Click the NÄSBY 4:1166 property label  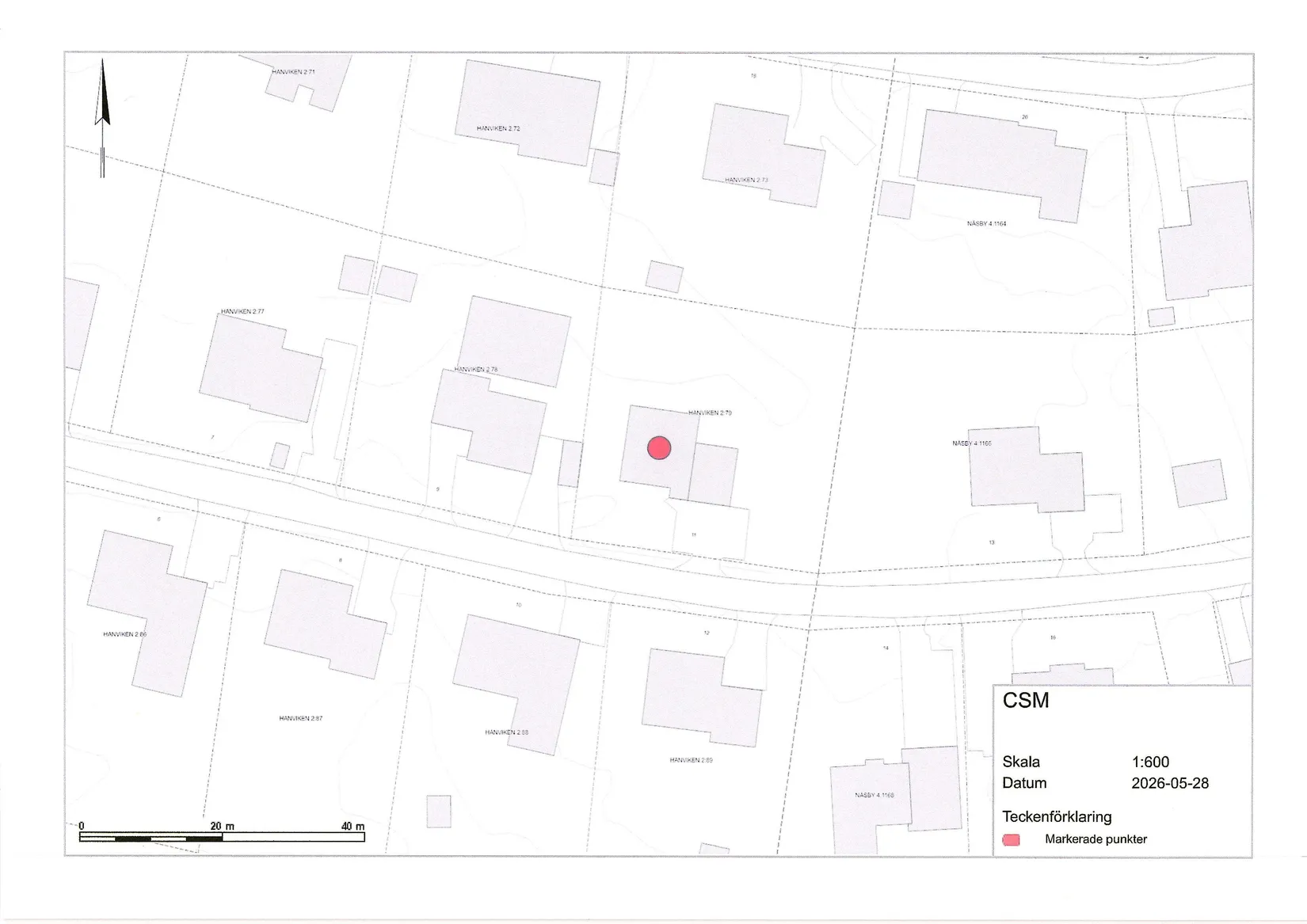point(972,443)
